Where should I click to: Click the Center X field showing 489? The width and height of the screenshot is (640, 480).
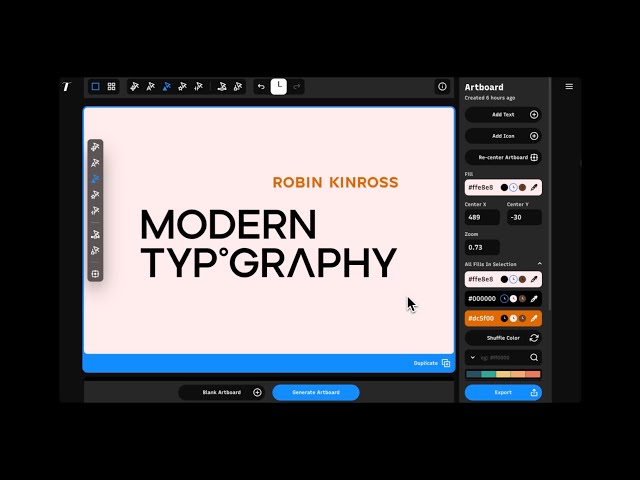pos(482,217)
